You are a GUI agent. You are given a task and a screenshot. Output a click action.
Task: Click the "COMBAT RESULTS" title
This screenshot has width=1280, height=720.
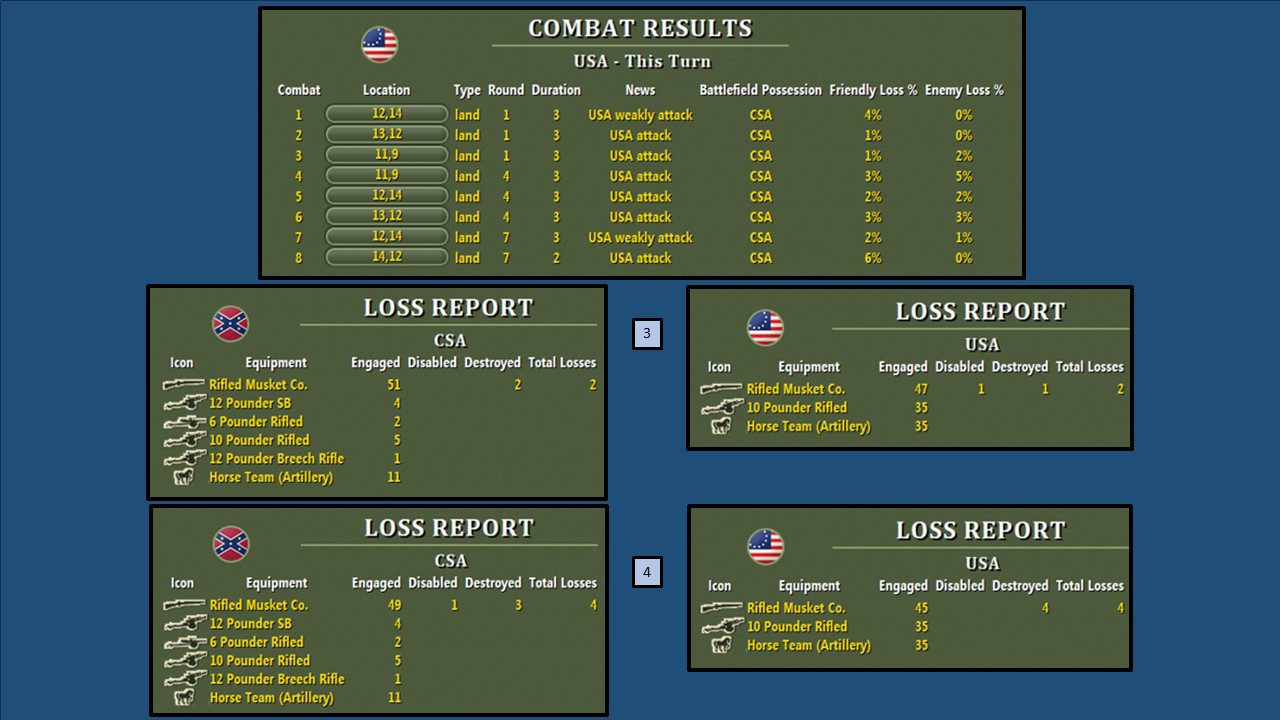[x=640, y=29]
